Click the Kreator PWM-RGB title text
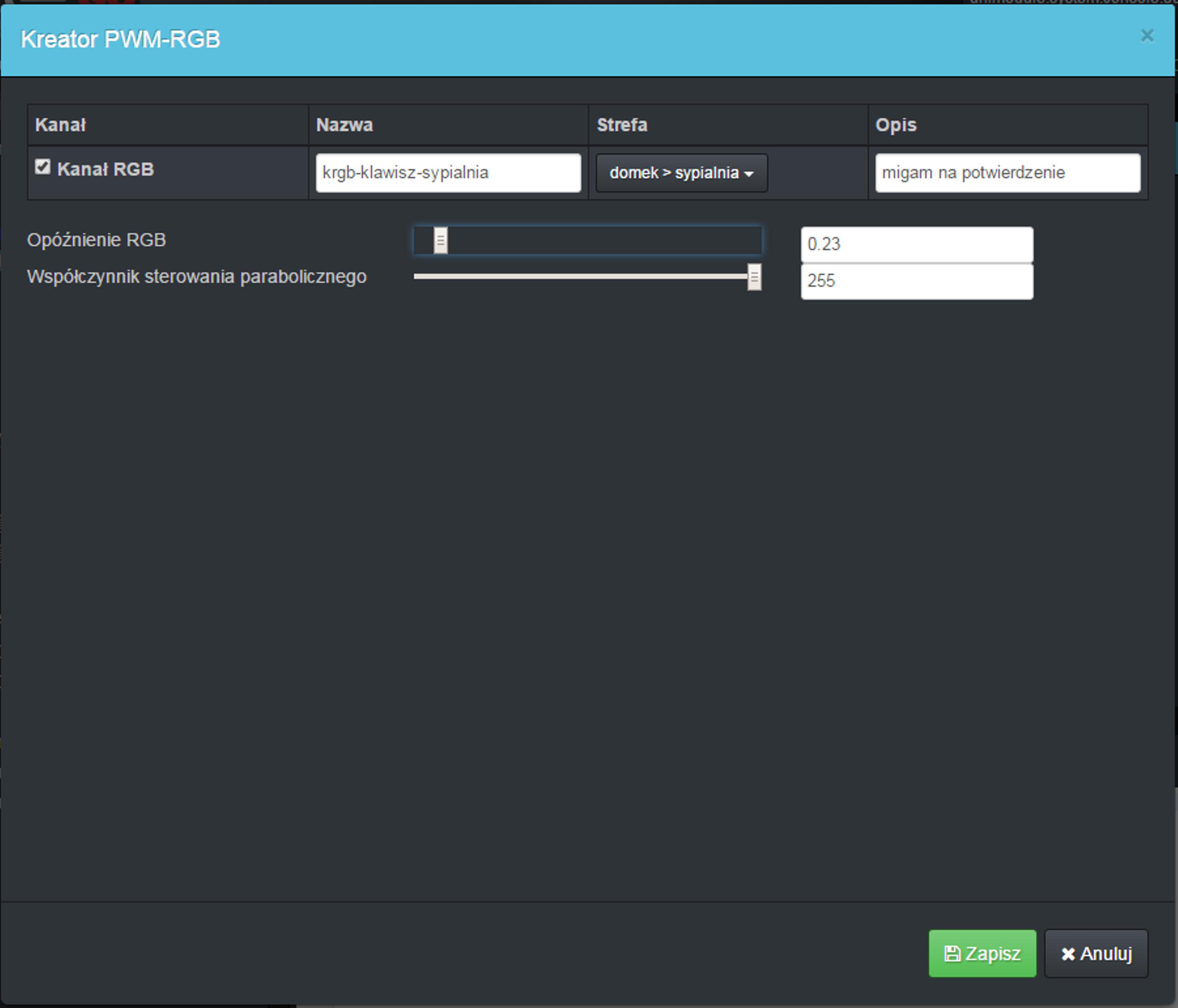 (121, 39)
